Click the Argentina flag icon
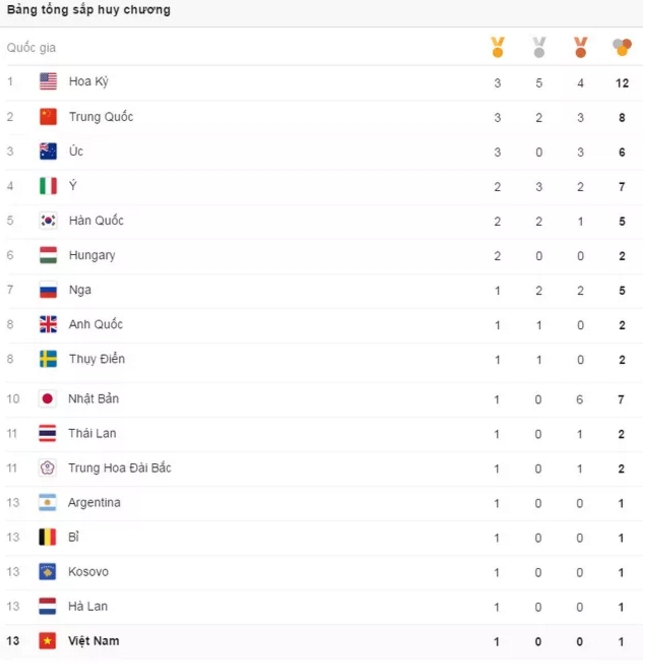The height and width of the screenshot is (664, 647). point(48,503)
